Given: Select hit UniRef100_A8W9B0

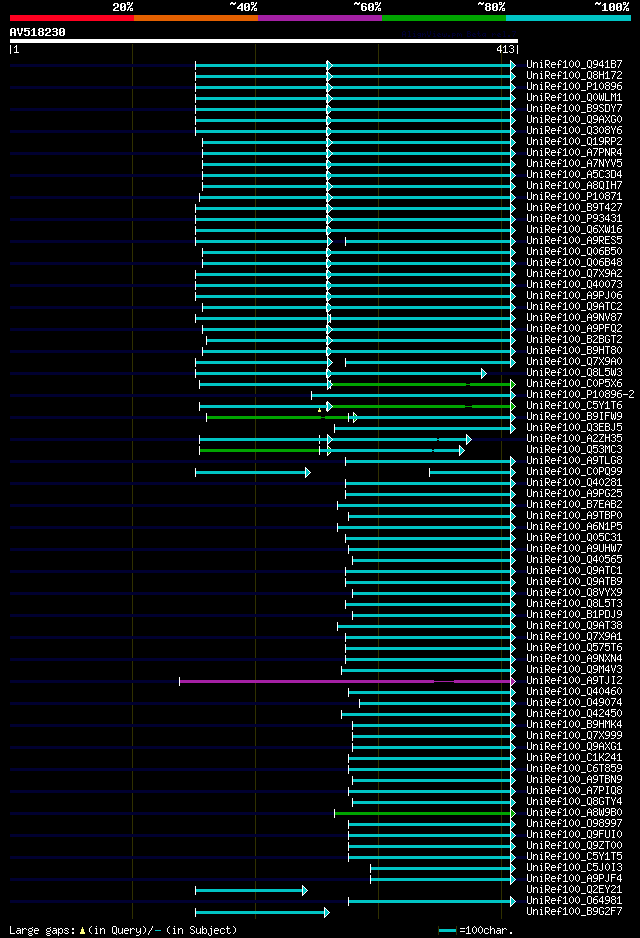Looking at the screenshot, I should (574, 812).
